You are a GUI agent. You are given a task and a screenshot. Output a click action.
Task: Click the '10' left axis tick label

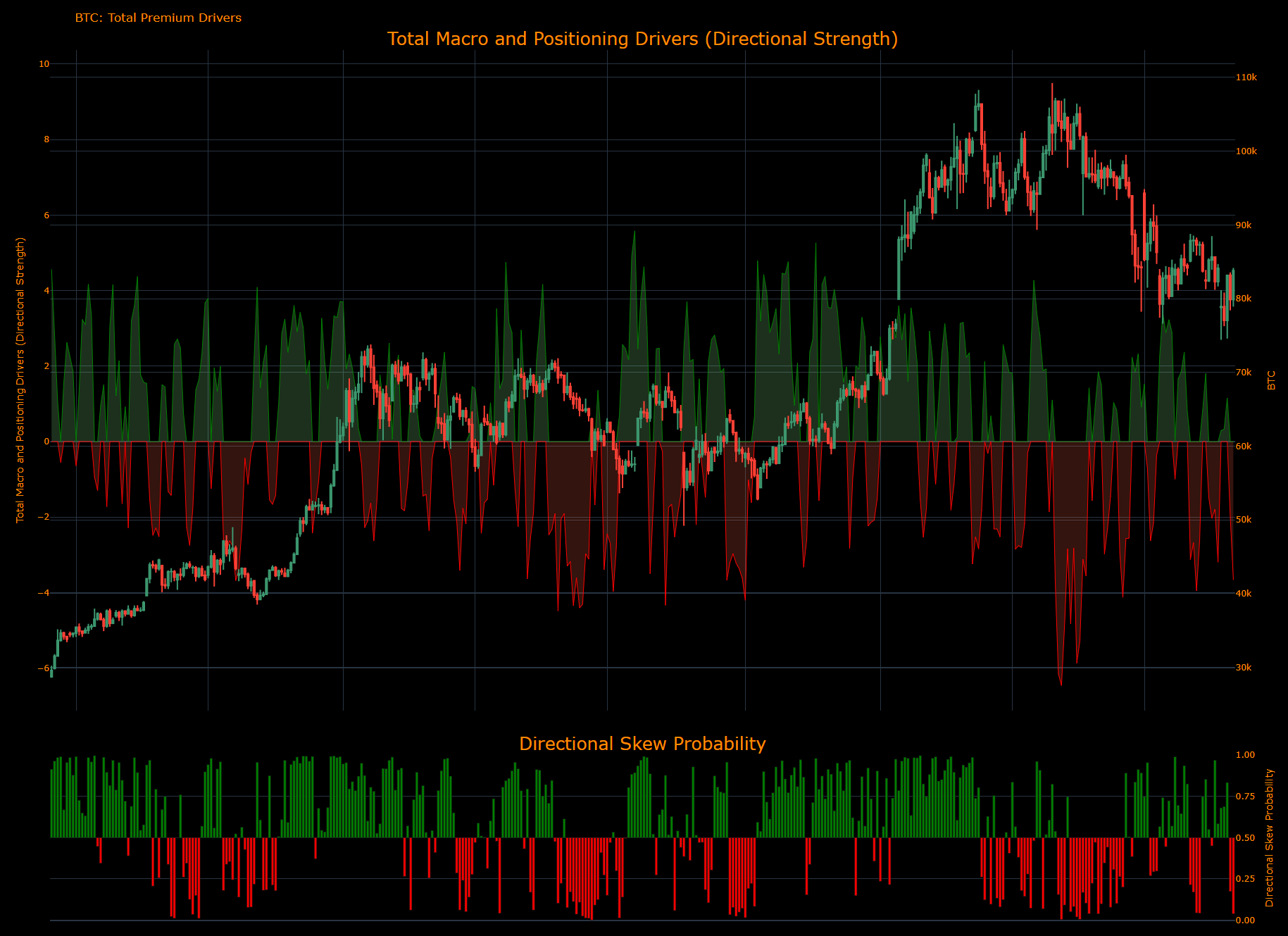coord(44,64)
